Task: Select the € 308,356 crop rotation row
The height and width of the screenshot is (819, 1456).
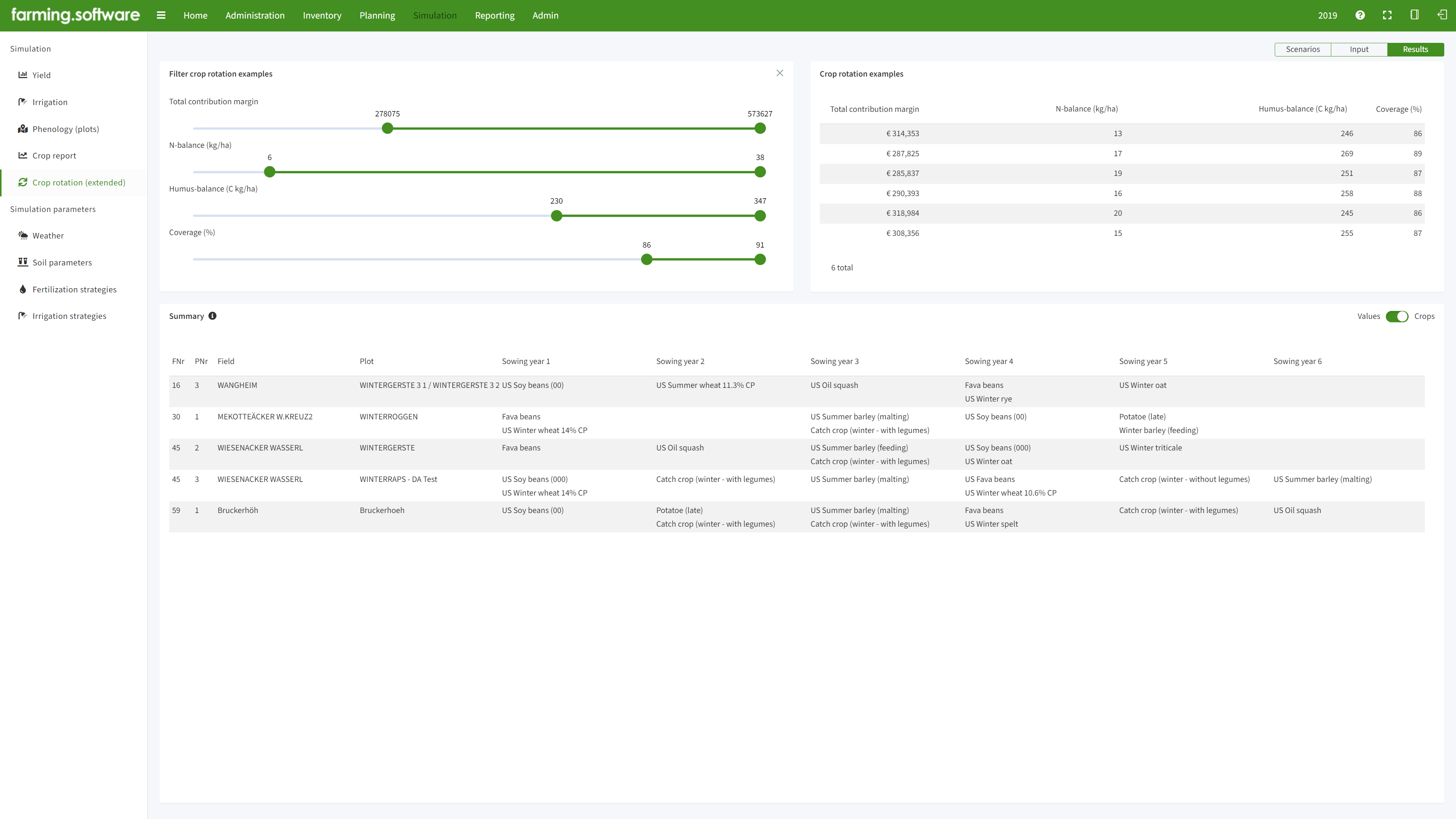Action: click(1122, 233)
